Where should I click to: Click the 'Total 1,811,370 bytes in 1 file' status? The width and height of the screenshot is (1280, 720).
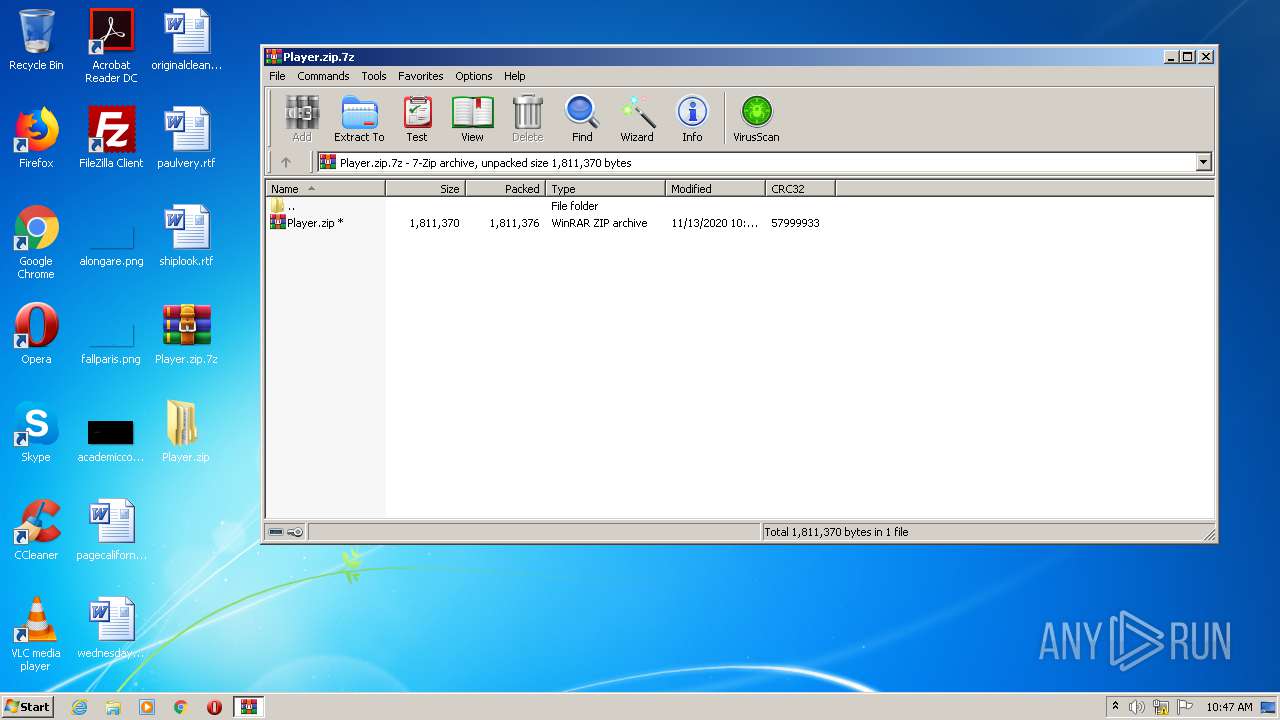(x=836, y=532)
